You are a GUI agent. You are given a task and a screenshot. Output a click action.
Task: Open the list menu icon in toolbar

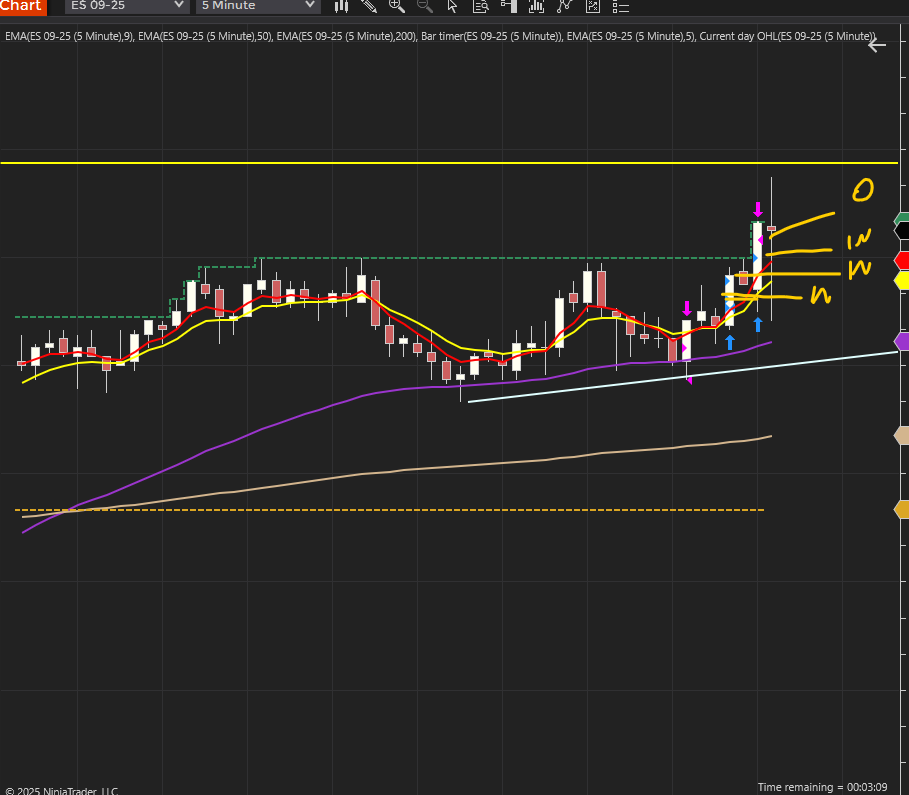(620, 6)
